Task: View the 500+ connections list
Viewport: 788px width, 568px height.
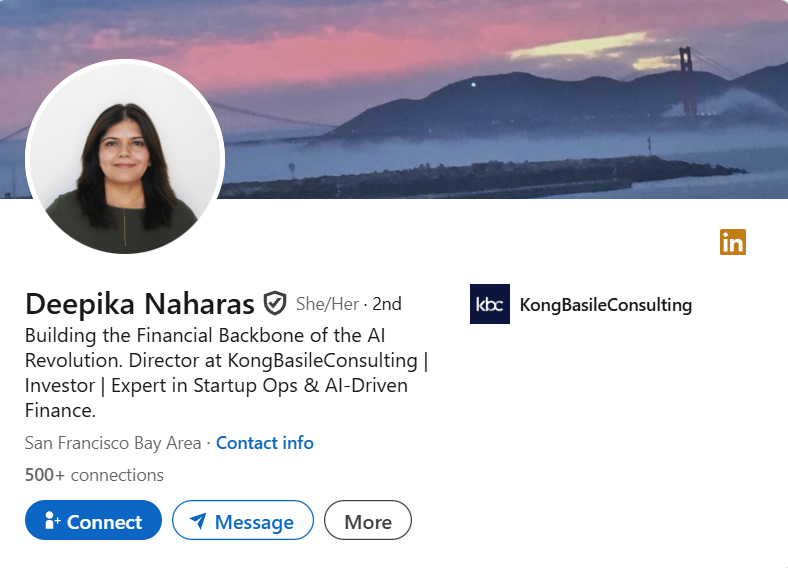Action: (x=94, y=475)
